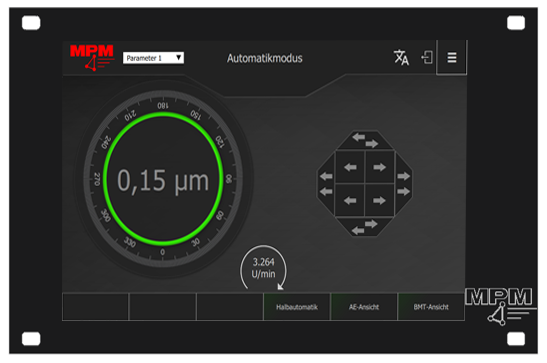The height and width of the screenshot is (363, 547).
Task: Click the 0,15 µm value in the dial
Action: point(163,181)
